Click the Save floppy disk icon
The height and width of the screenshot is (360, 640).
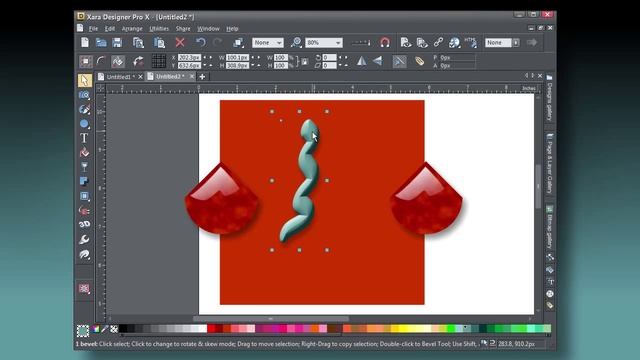click(117, 42)
